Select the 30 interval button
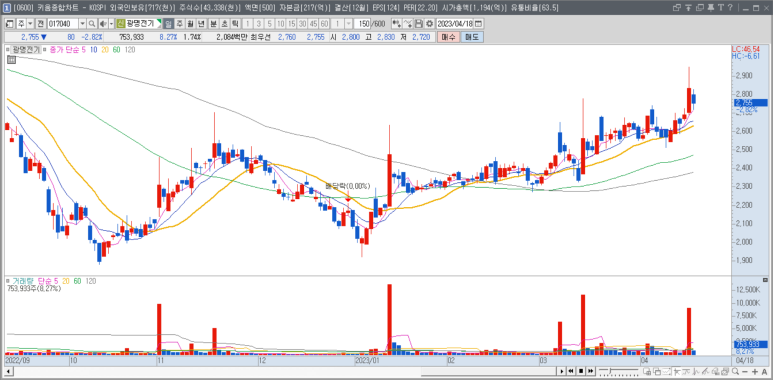This screenshot has width=773, height=380. coord(302,24)
